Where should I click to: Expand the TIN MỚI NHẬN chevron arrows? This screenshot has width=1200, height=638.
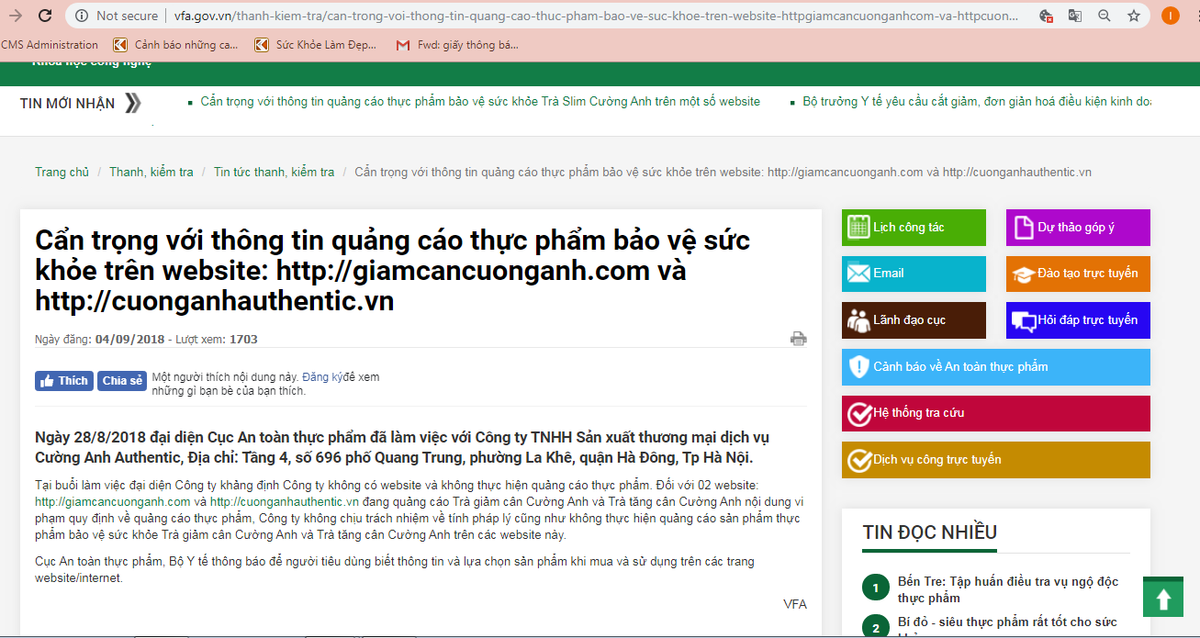(135, 102)
